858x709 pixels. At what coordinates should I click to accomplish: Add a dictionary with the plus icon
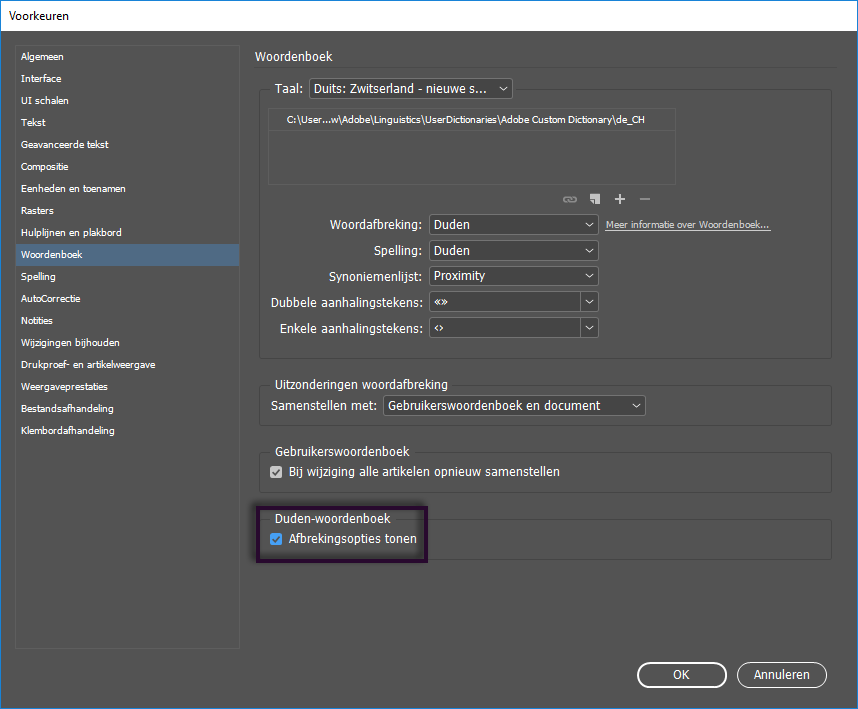point(619,199)
